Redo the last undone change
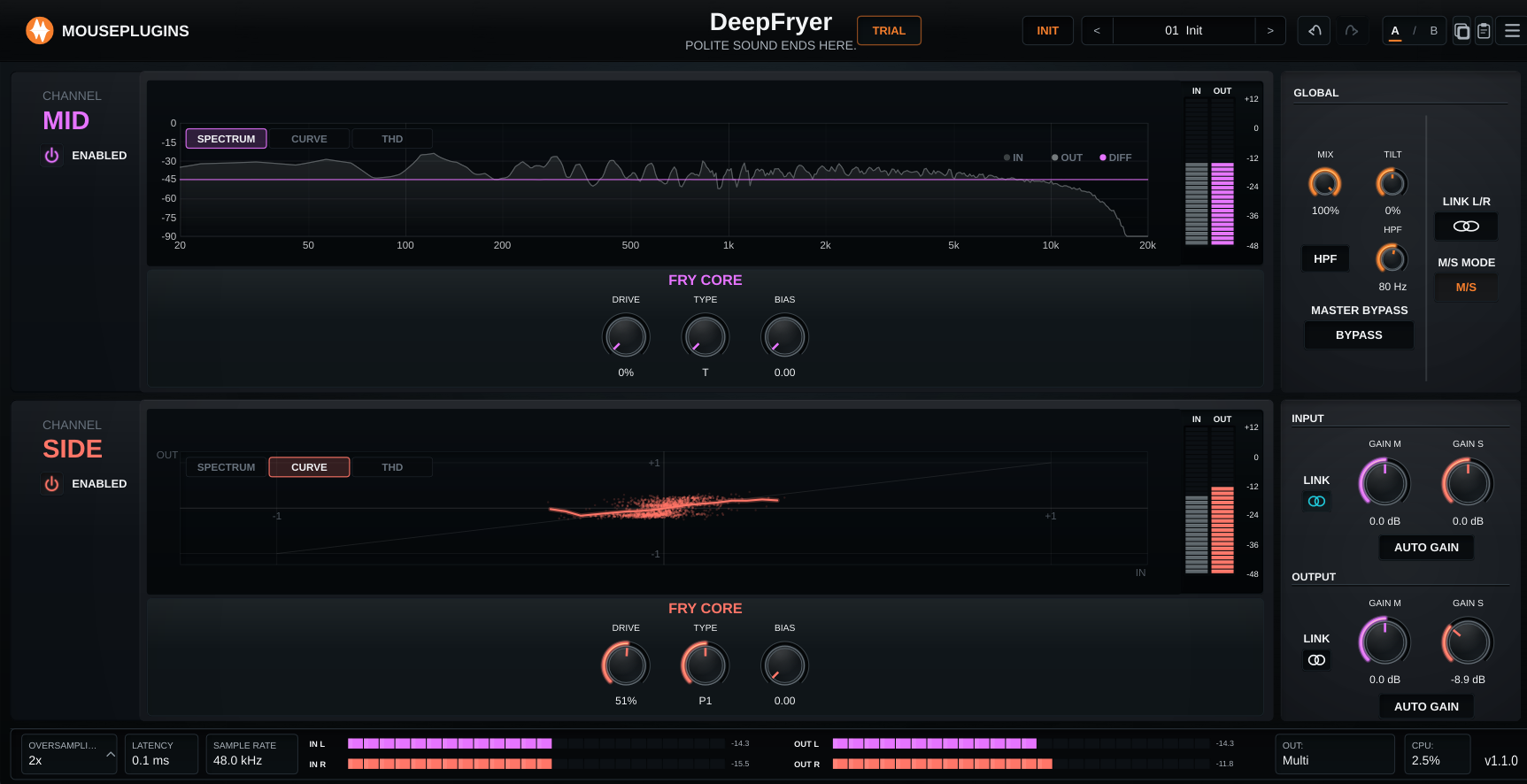 click(1352, 31)
